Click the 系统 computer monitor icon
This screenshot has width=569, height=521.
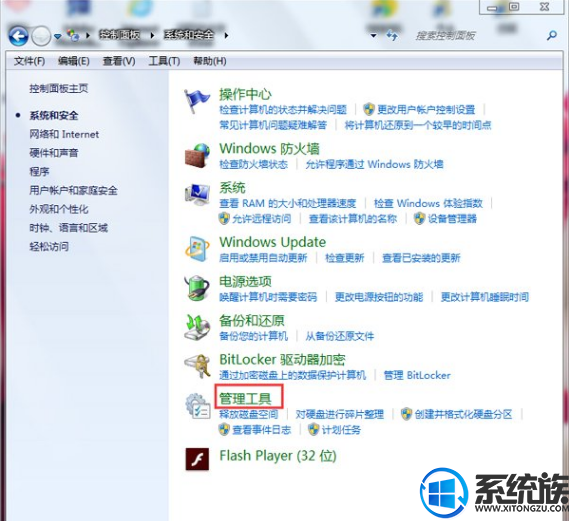point(197,195)
